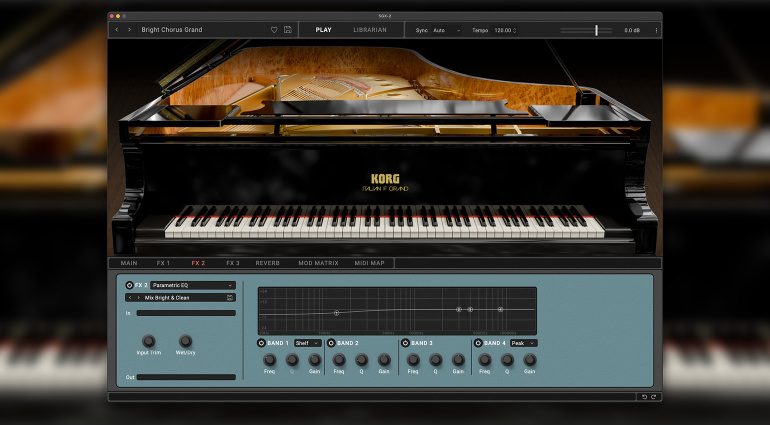The image size is (770, 425).
Task: Click the Input Trim knob
Action: 148,341
